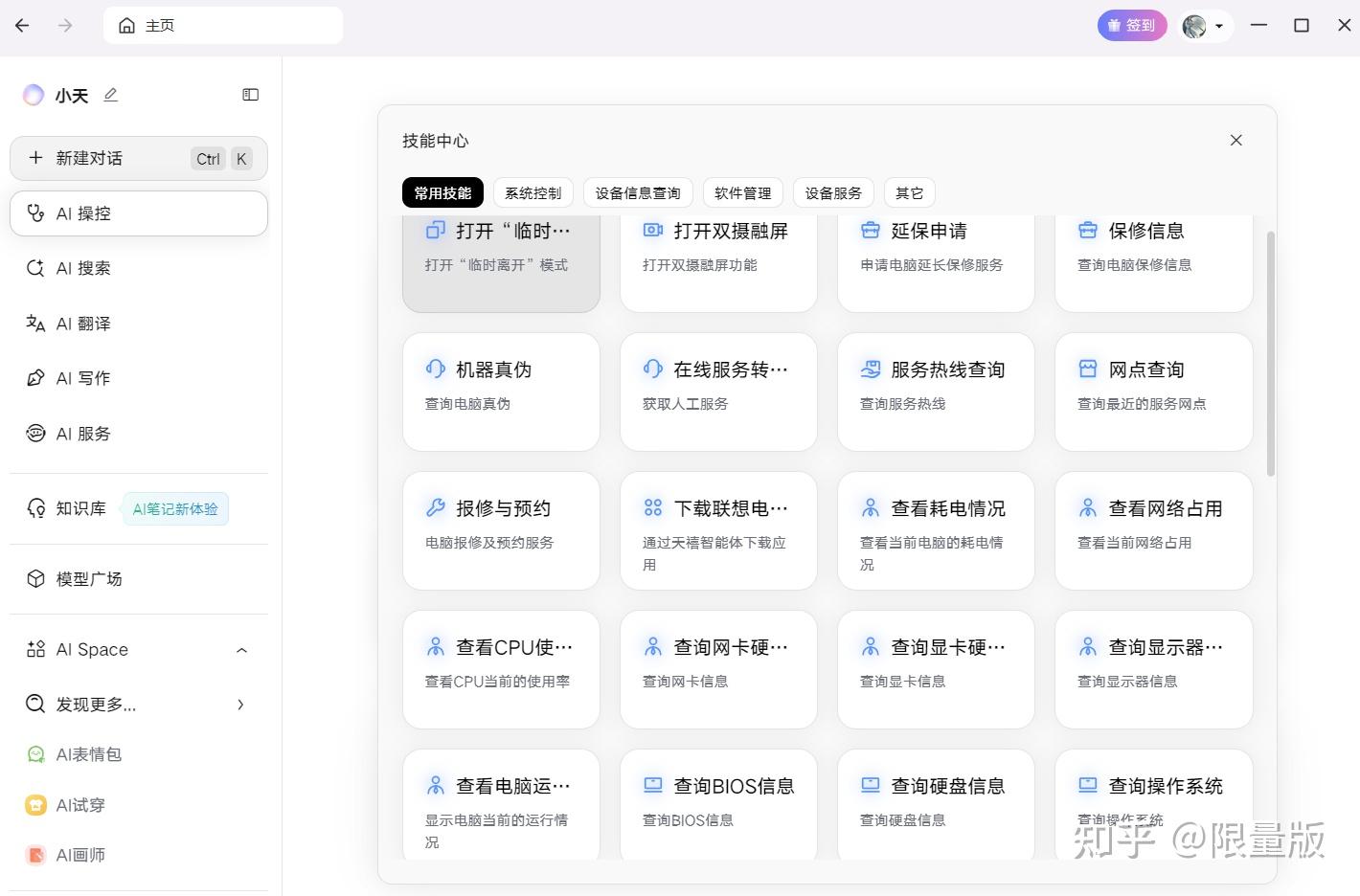1360x896 pixels.
Task: Click the 电脑报修及预约服务 description text
Action: 489,543
